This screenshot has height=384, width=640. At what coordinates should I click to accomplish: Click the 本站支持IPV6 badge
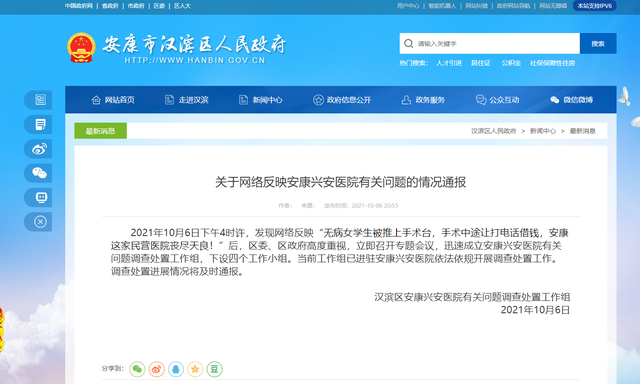tap(595, 6)
